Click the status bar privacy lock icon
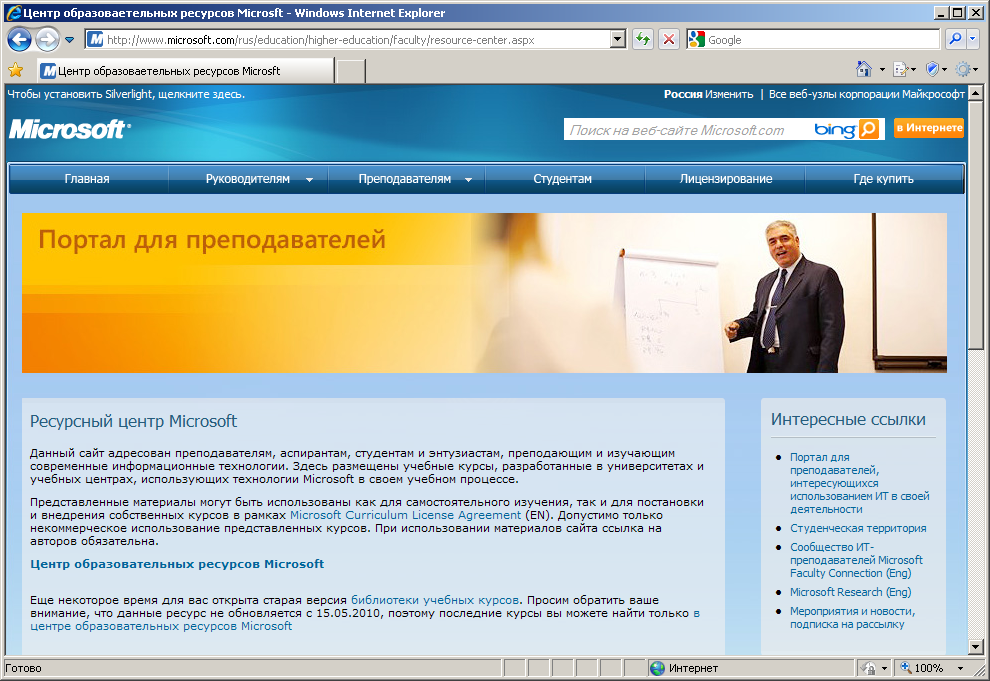The height and width of the screenshot is (681, 990). pyautogui.click(x=869, y=668)
